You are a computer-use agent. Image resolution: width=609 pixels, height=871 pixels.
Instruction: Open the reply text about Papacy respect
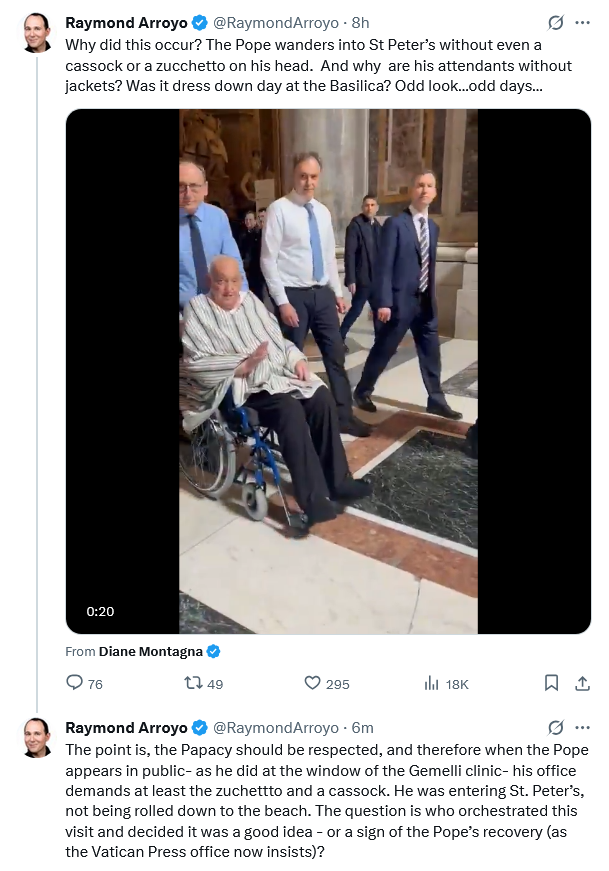coord(326,800)
